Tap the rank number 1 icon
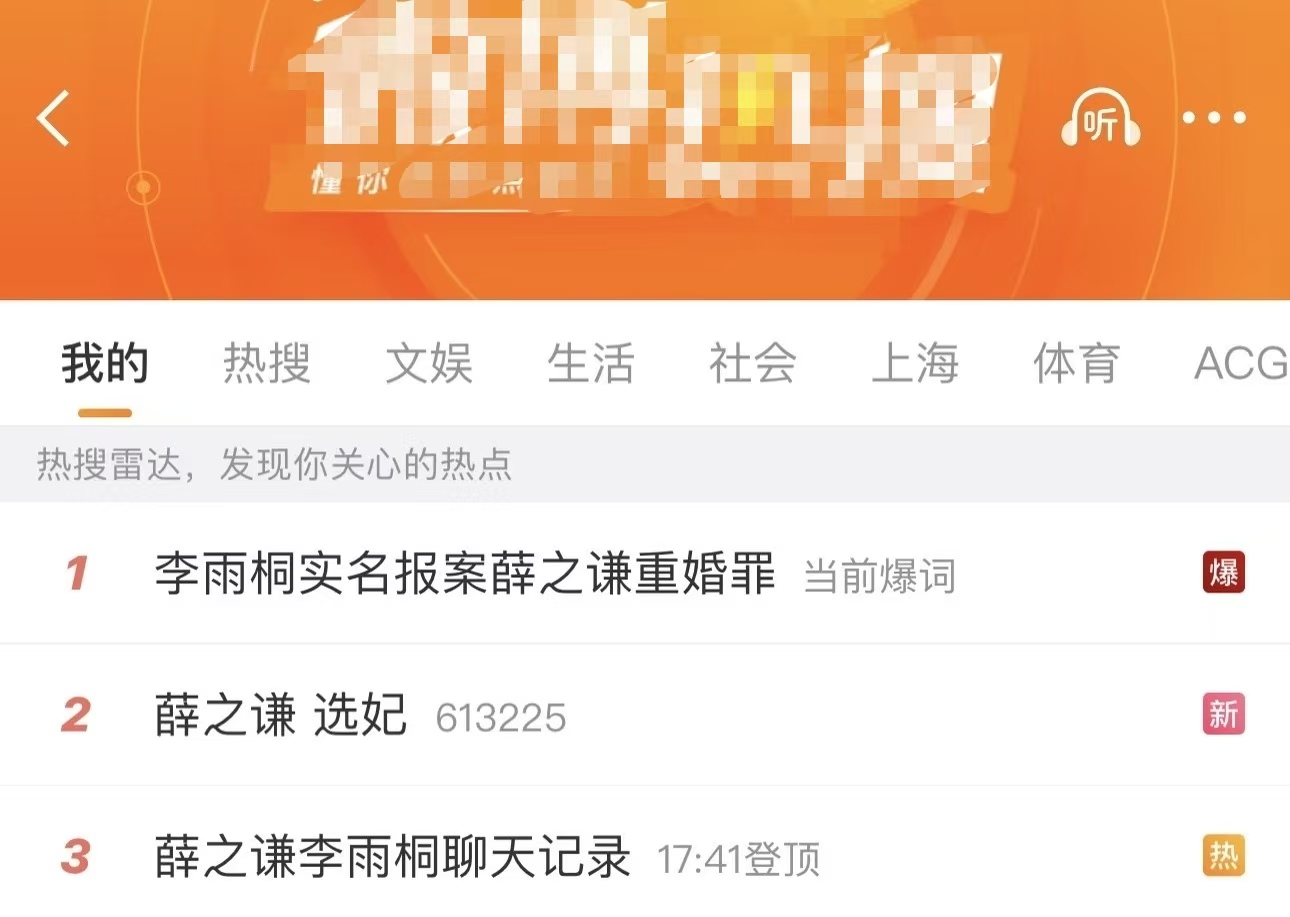The width and height of the screenshot is (1290, 917). [x=76, y=574]
